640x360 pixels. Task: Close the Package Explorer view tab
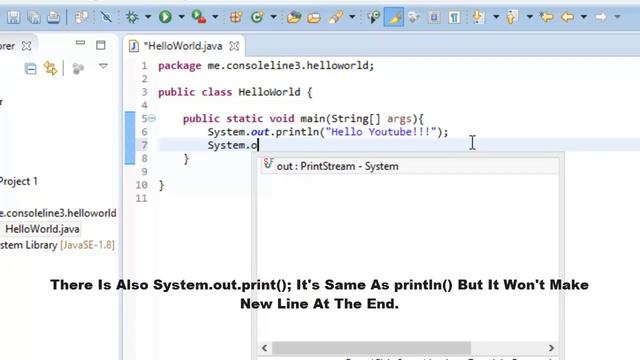27,46
